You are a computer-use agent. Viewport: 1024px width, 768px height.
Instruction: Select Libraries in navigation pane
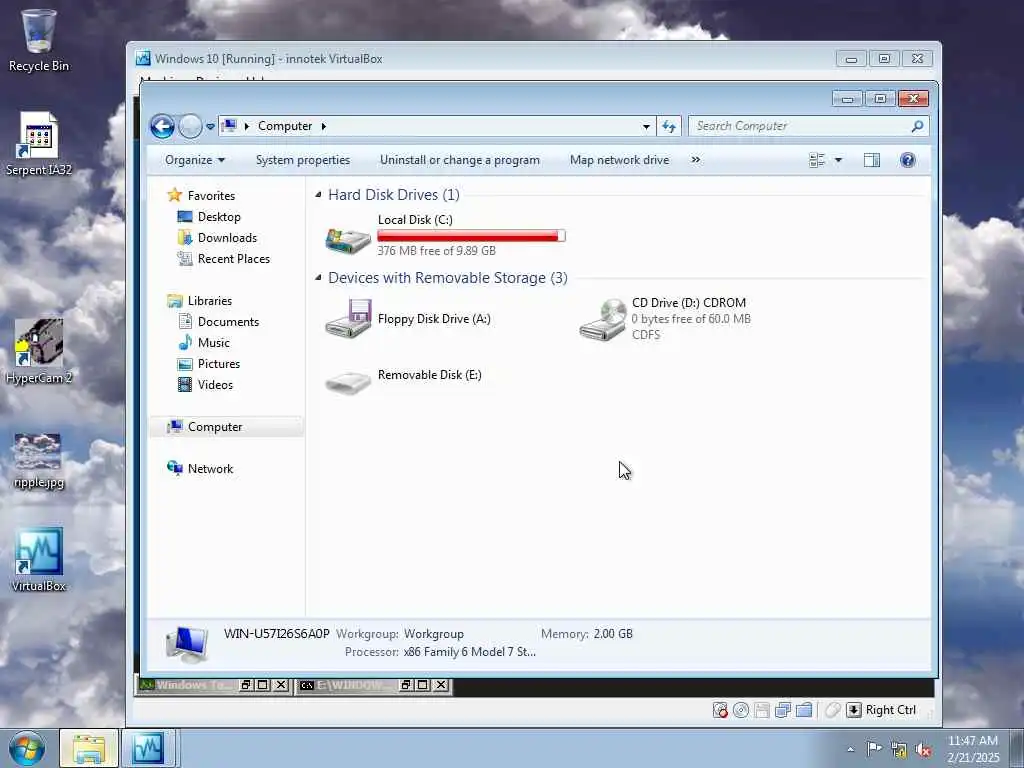pos(210,301)
